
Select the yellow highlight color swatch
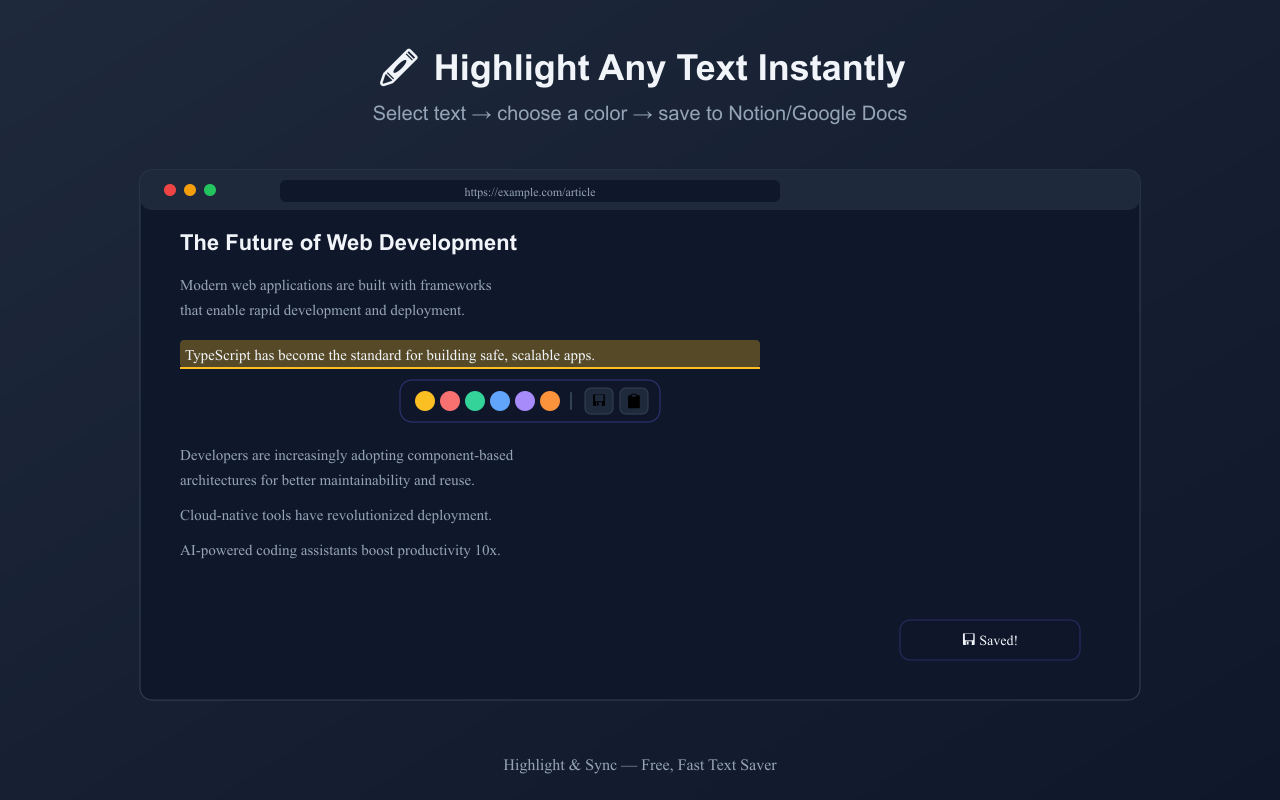(x=425, y=400)
